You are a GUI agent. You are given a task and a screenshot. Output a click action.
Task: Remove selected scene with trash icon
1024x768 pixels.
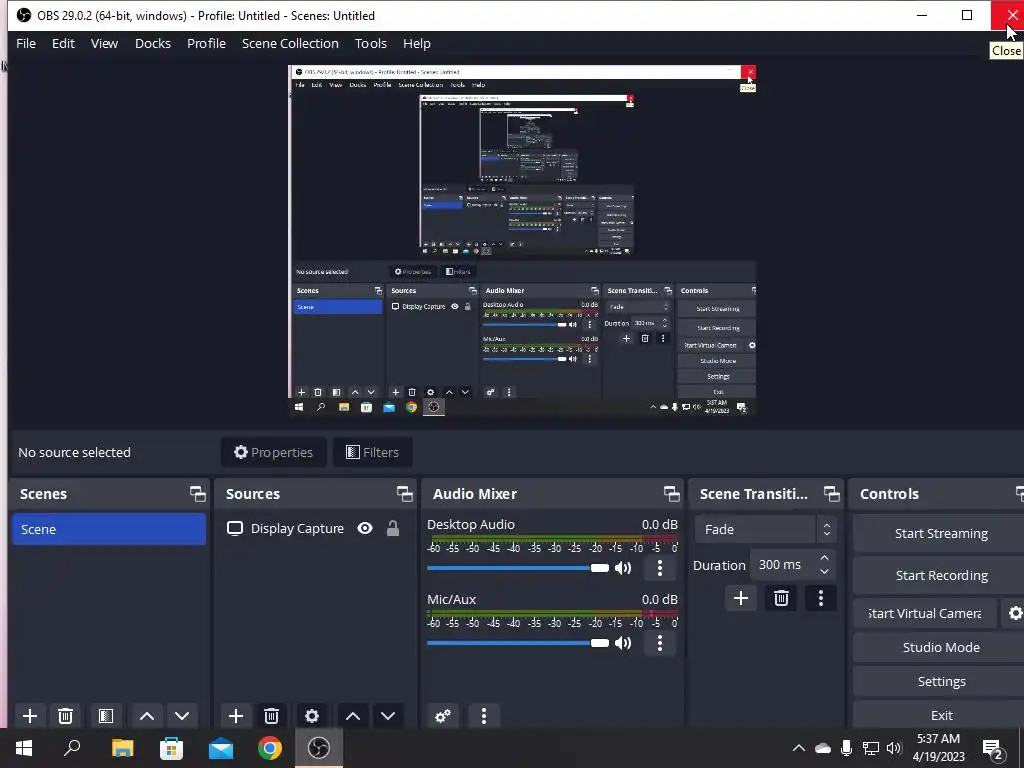pos(65,716)
